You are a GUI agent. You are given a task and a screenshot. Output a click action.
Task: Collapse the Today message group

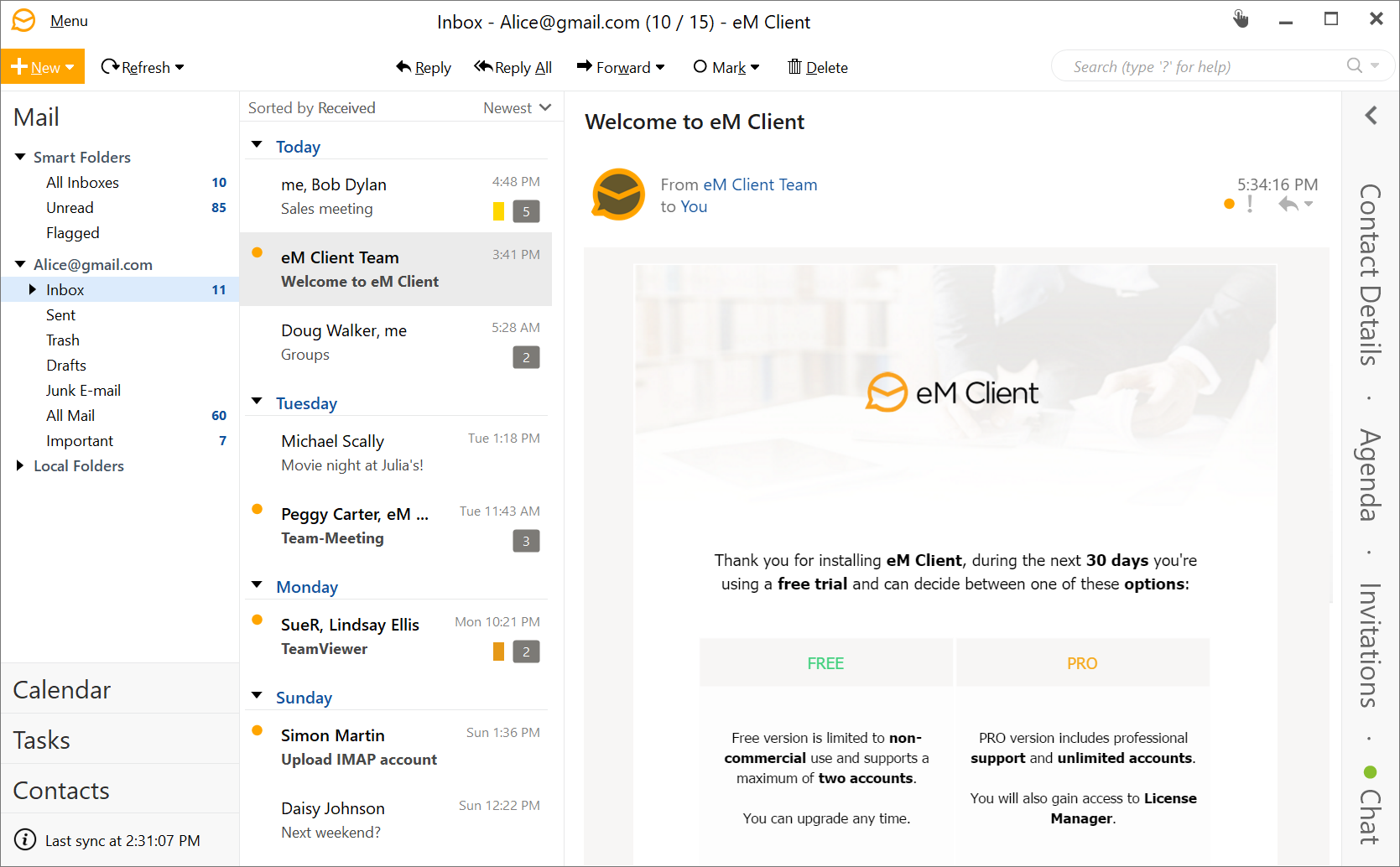(258, 145)
